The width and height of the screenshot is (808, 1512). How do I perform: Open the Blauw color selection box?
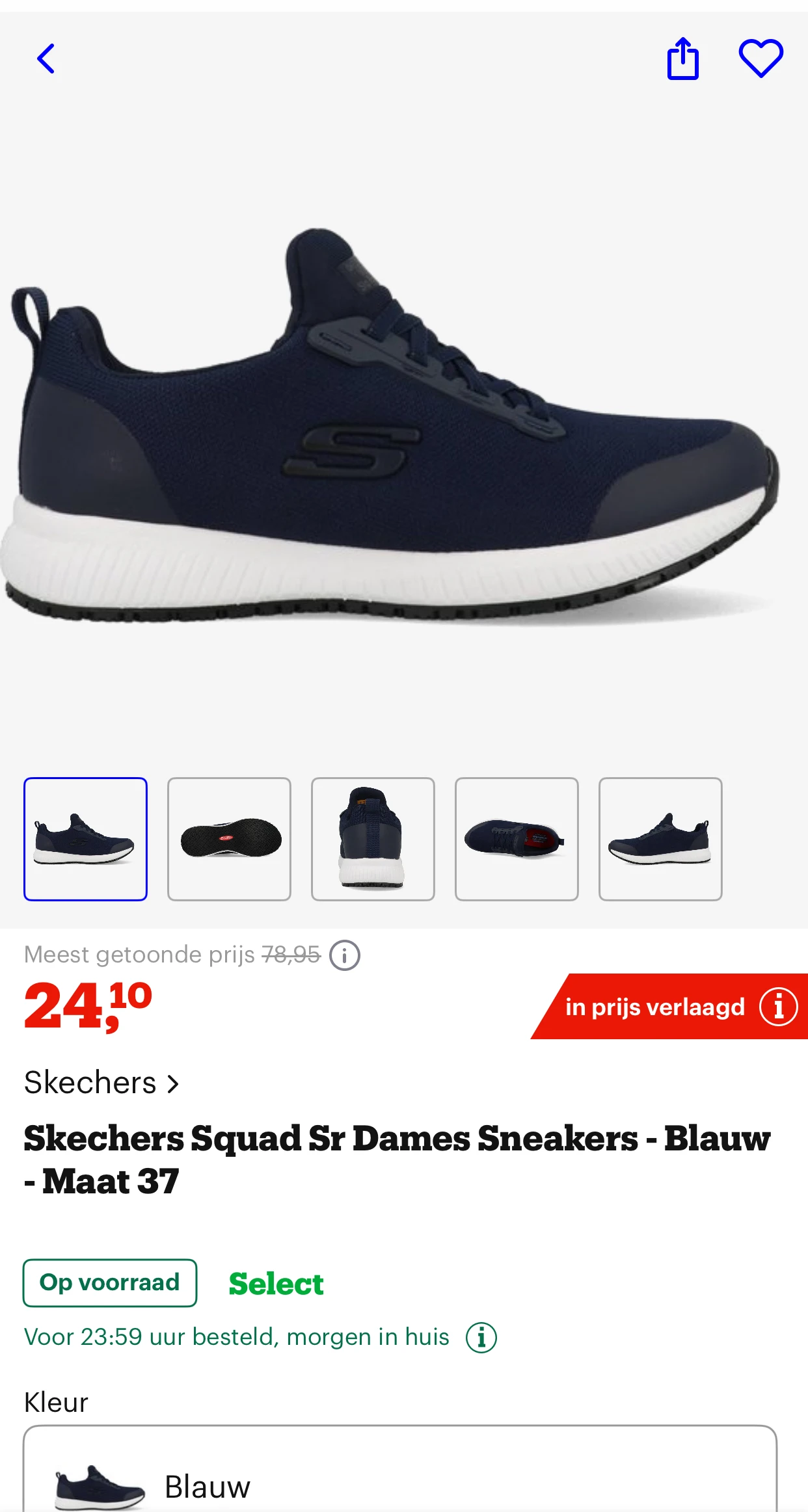tap(400, 1470)
